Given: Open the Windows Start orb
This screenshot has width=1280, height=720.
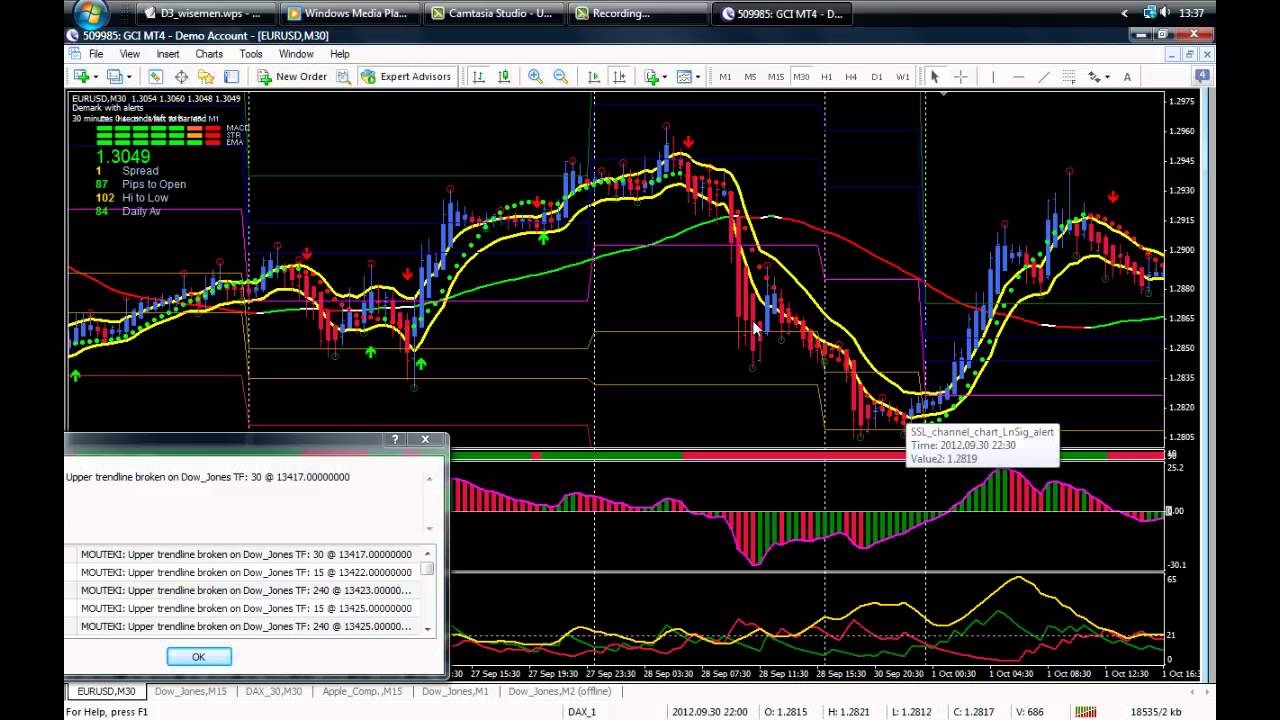Looking at the screenshot, I should coord(89,14).
